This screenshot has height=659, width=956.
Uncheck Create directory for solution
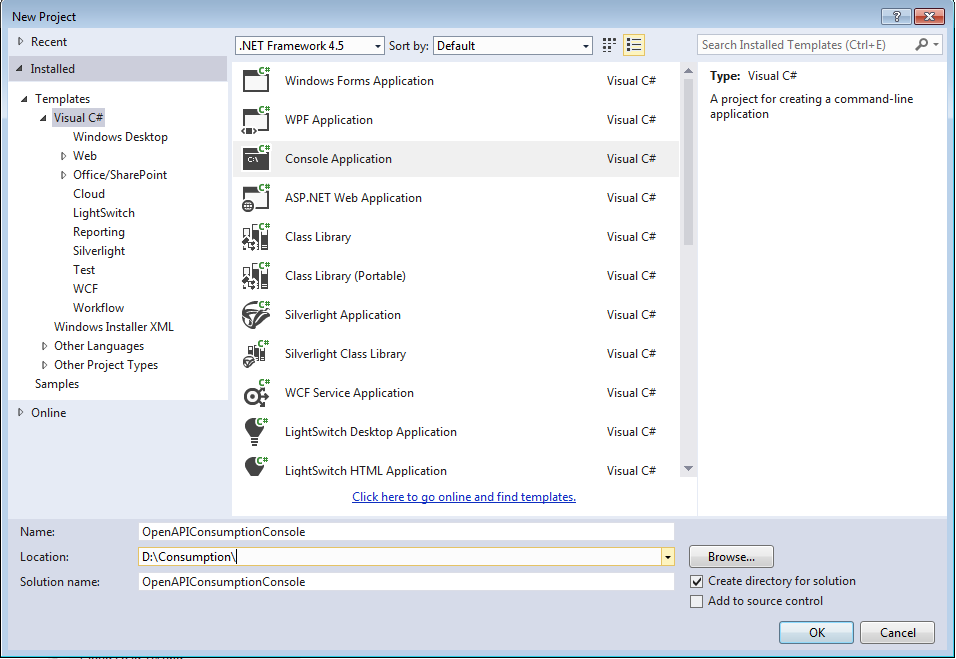click(x=697, y=581)
